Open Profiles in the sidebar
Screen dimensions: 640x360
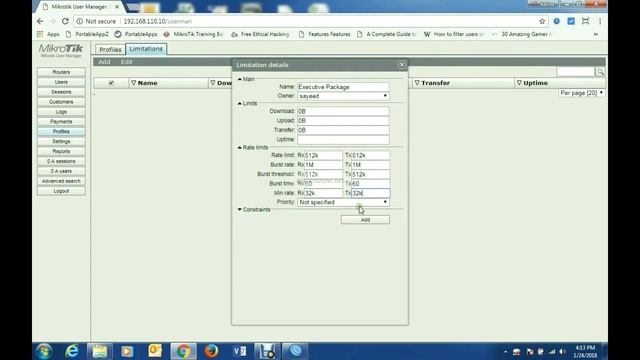(61, 131)
